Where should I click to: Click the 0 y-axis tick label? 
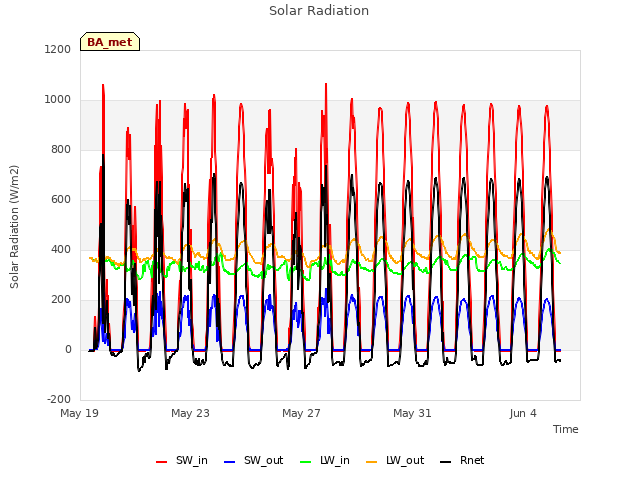point(68,350)
